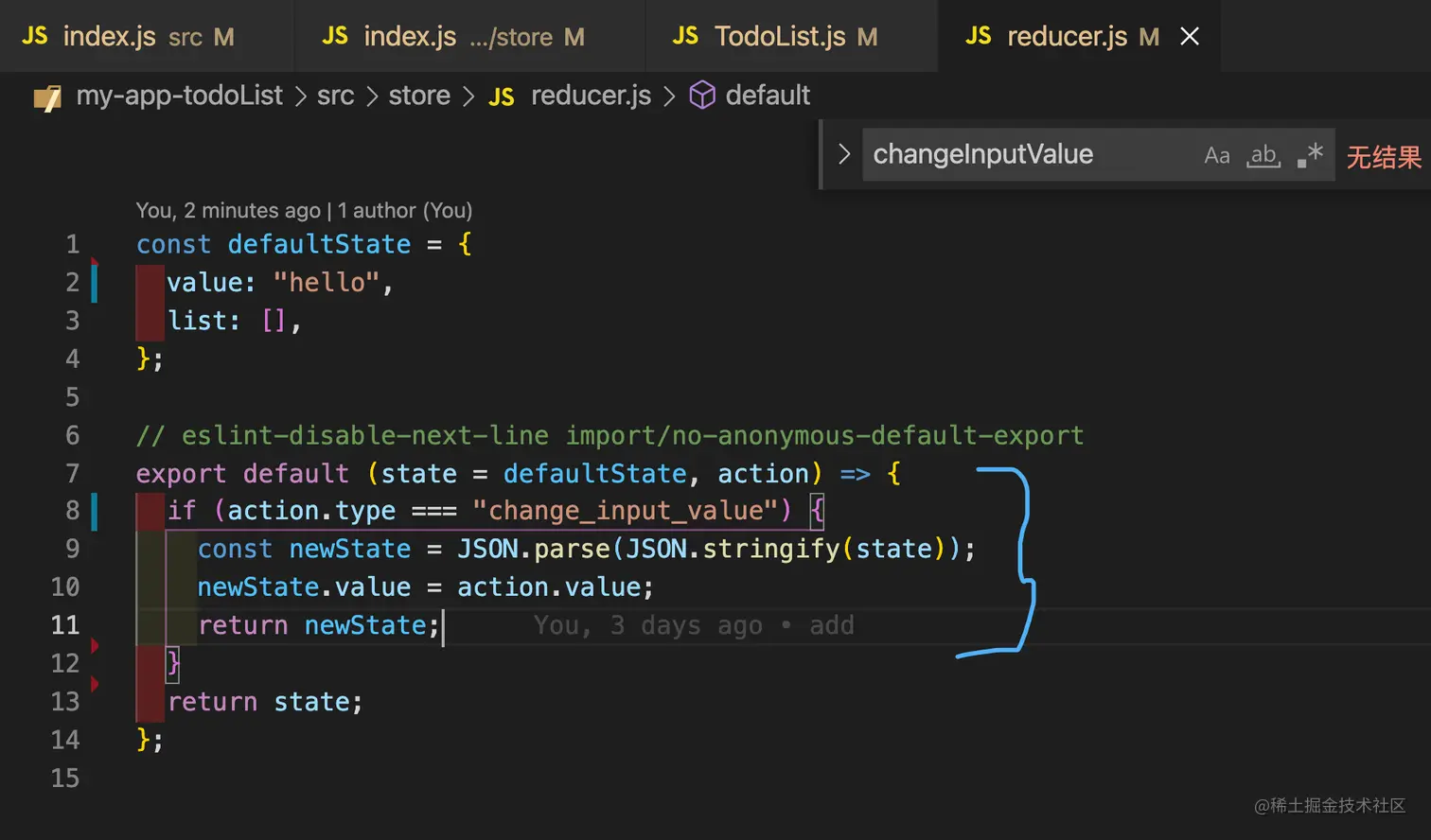Toggle Match Case in find widget
1431x840 pixels.
(x=1216, y=155)
